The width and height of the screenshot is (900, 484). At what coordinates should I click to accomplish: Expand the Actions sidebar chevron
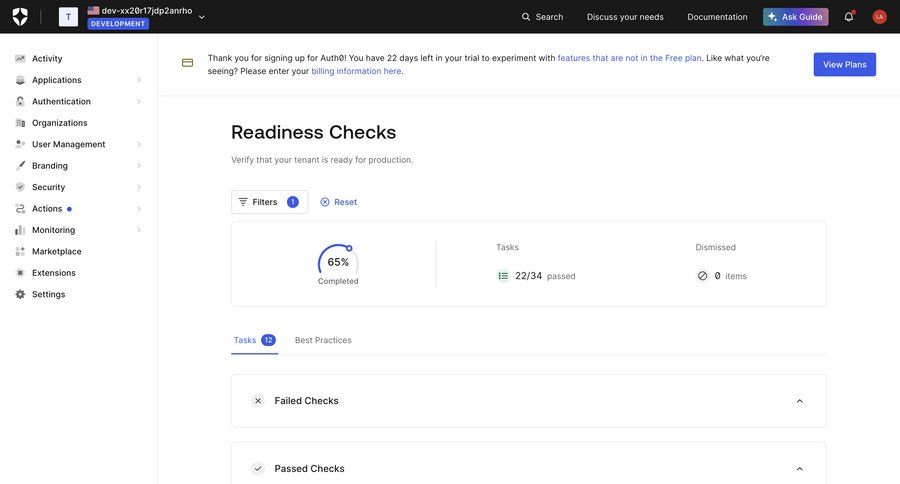(139, 208)
